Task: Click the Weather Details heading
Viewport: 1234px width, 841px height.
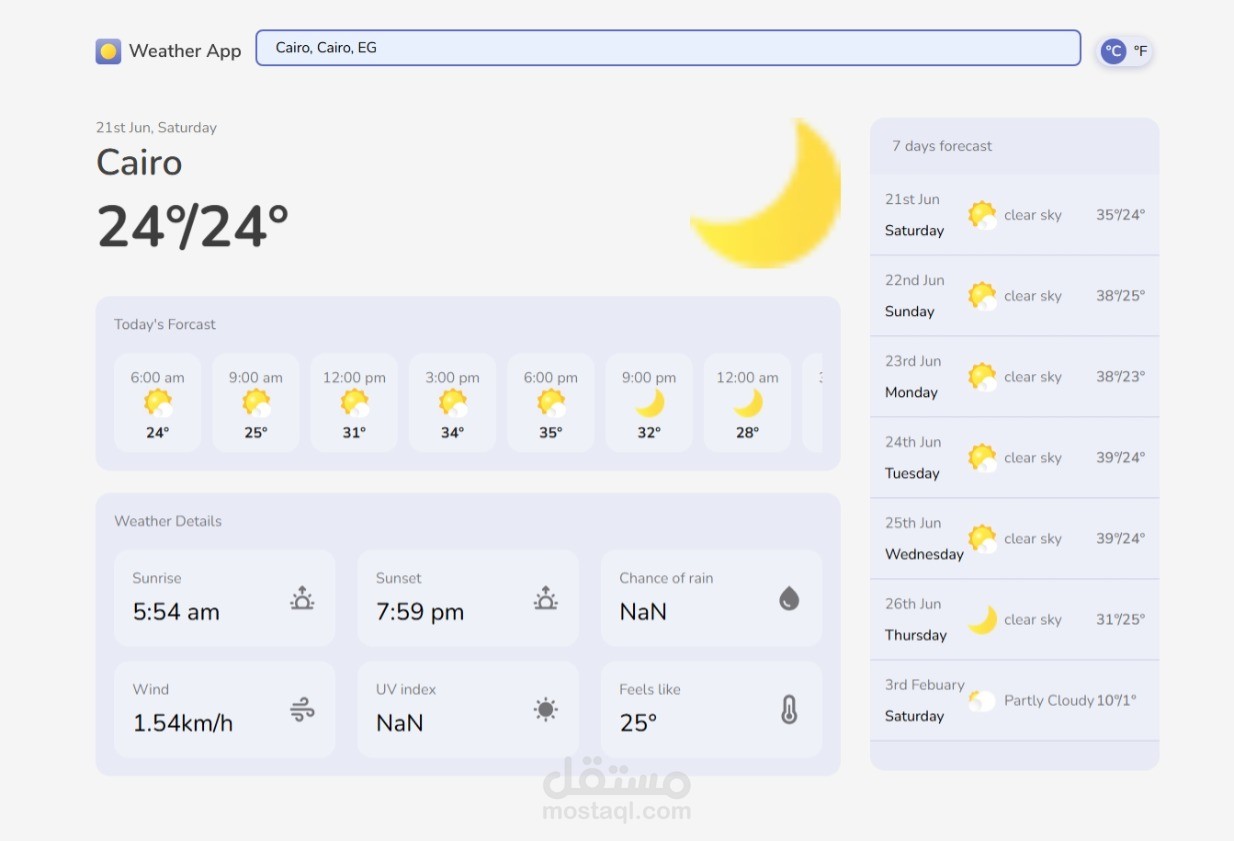Action: [x=168, y=521]
